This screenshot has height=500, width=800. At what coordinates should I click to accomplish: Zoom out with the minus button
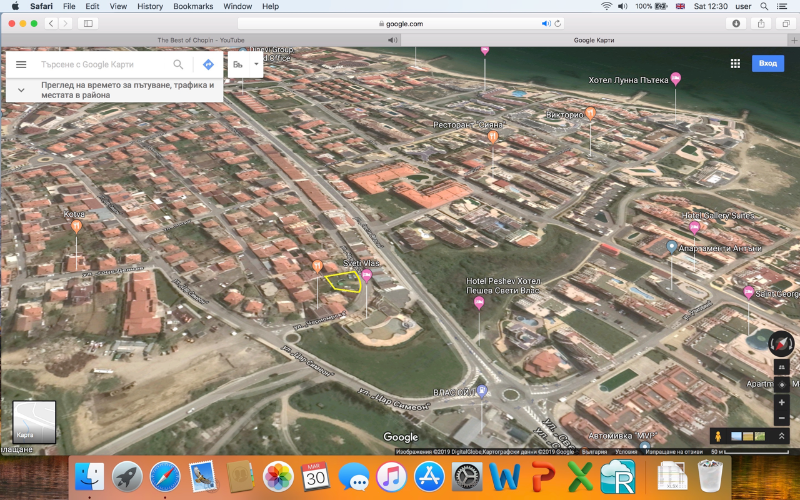tap(781, 418)
